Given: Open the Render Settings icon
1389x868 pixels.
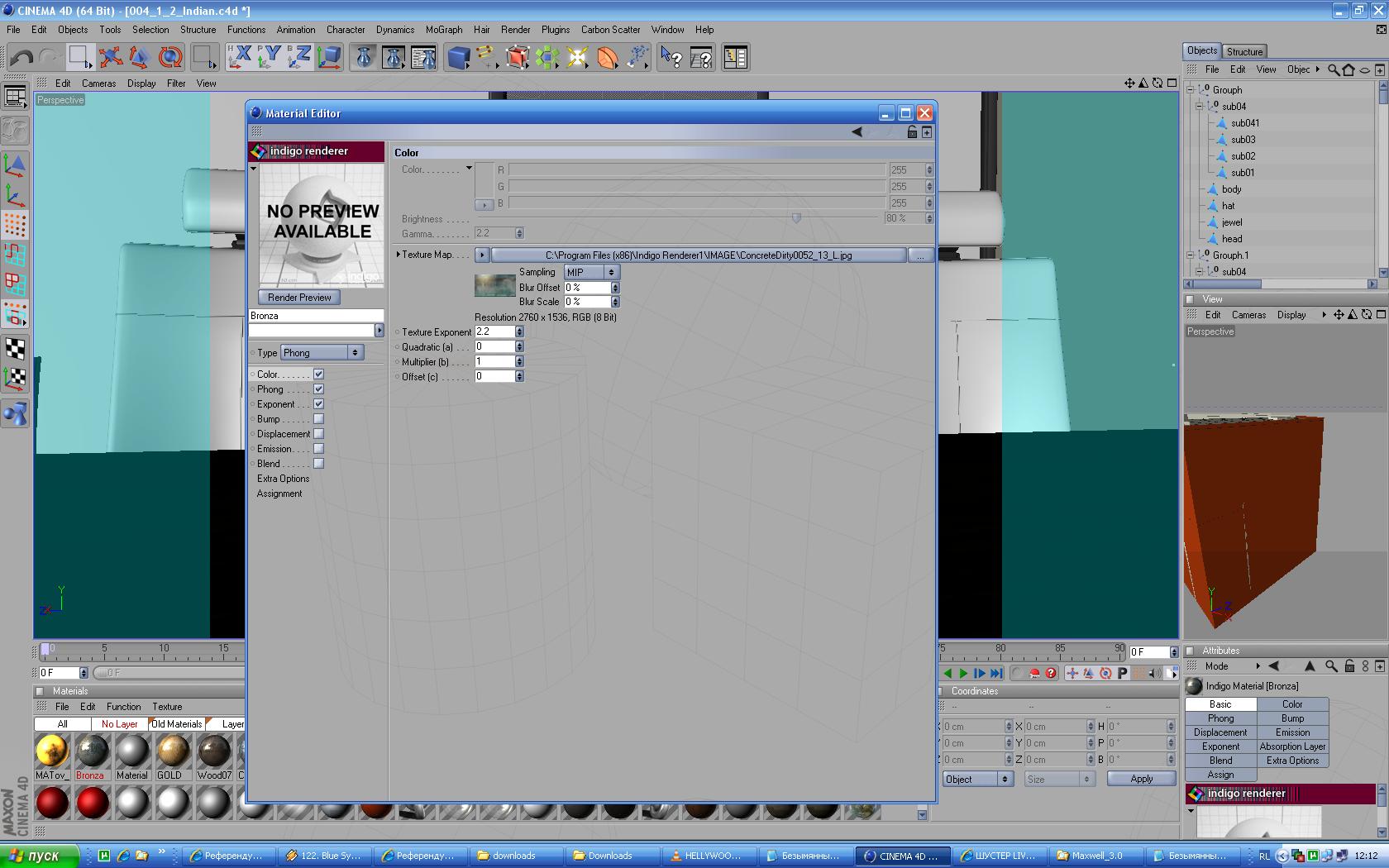Looking at the screenshot, I should 423,57.
